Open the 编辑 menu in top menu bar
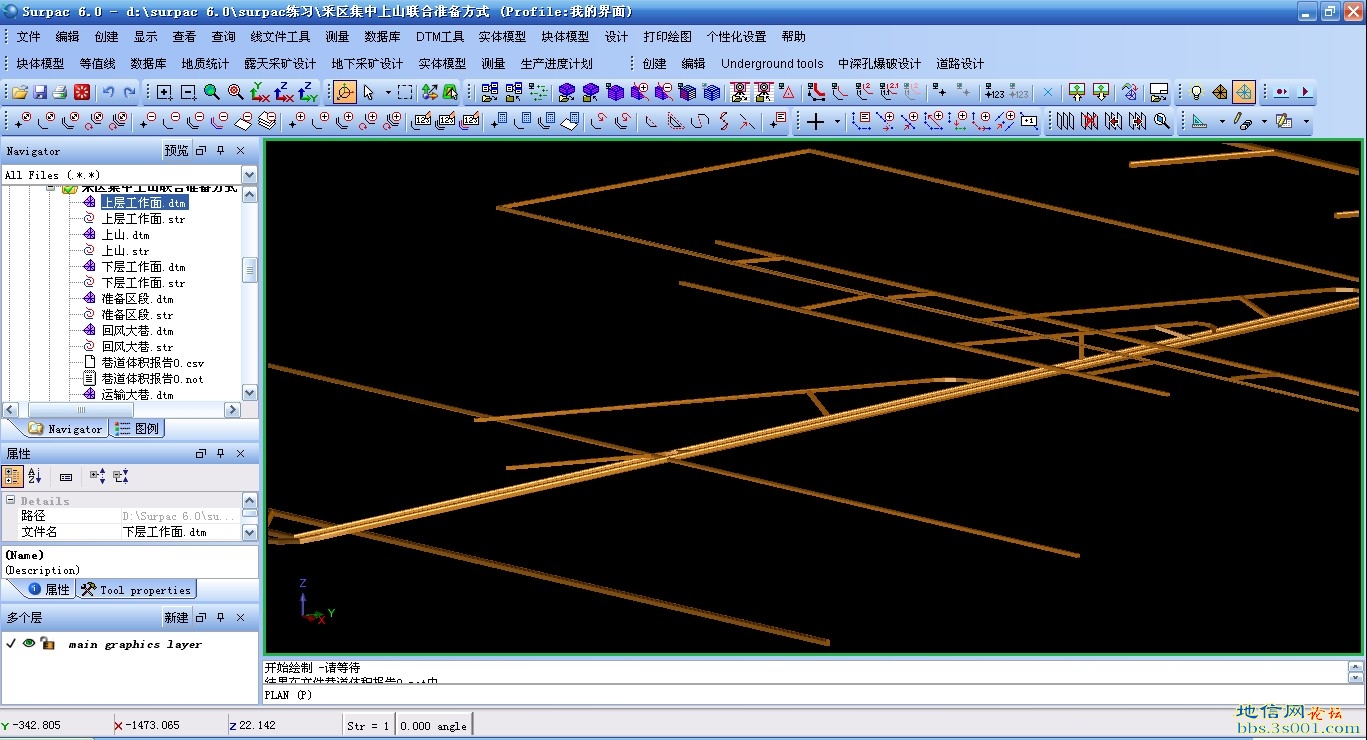The image size is (1367, 740). click(x=67, y=36)
